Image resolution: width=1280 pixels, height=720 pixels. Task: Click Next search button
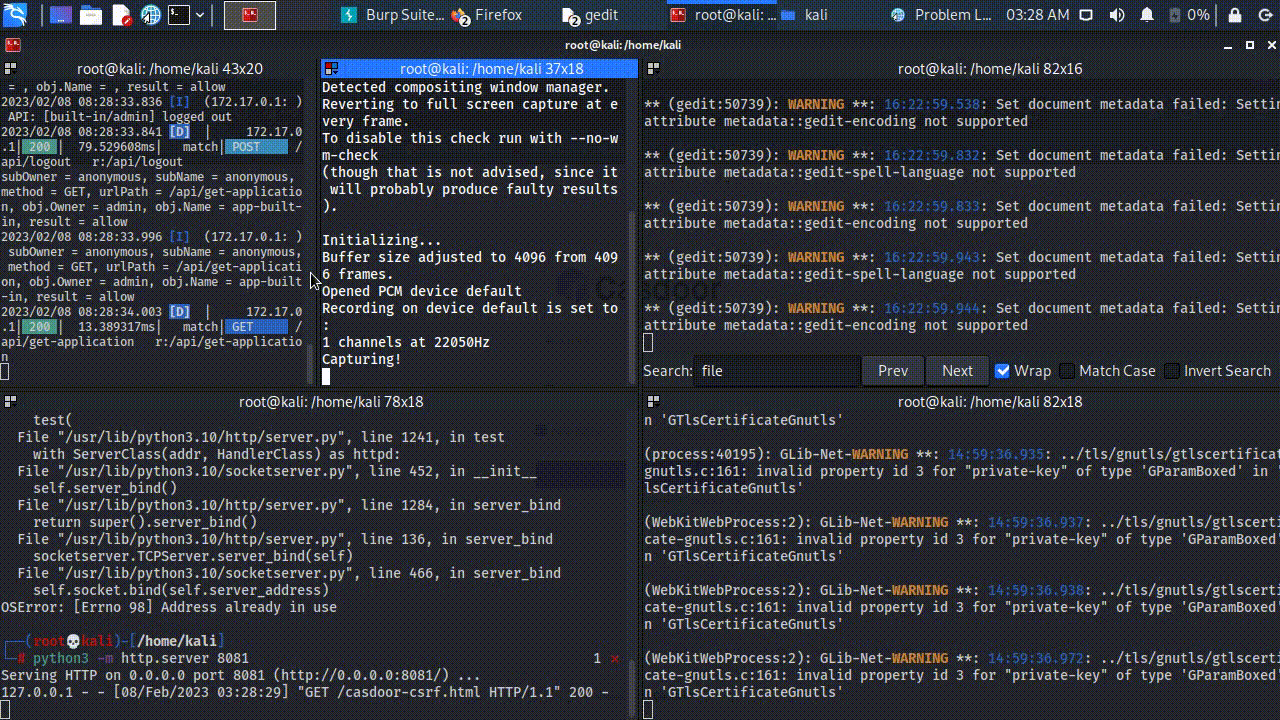pos(957,370)
